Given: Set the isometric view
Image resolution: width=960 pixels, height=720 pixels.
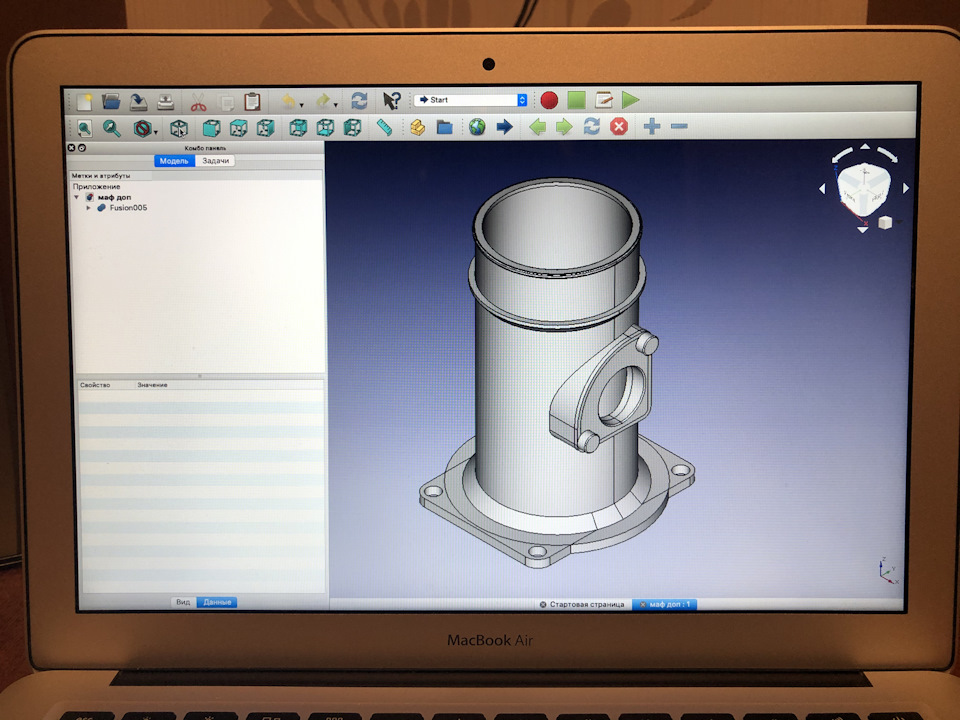Looking at the screenshot, I should (178, 129).
